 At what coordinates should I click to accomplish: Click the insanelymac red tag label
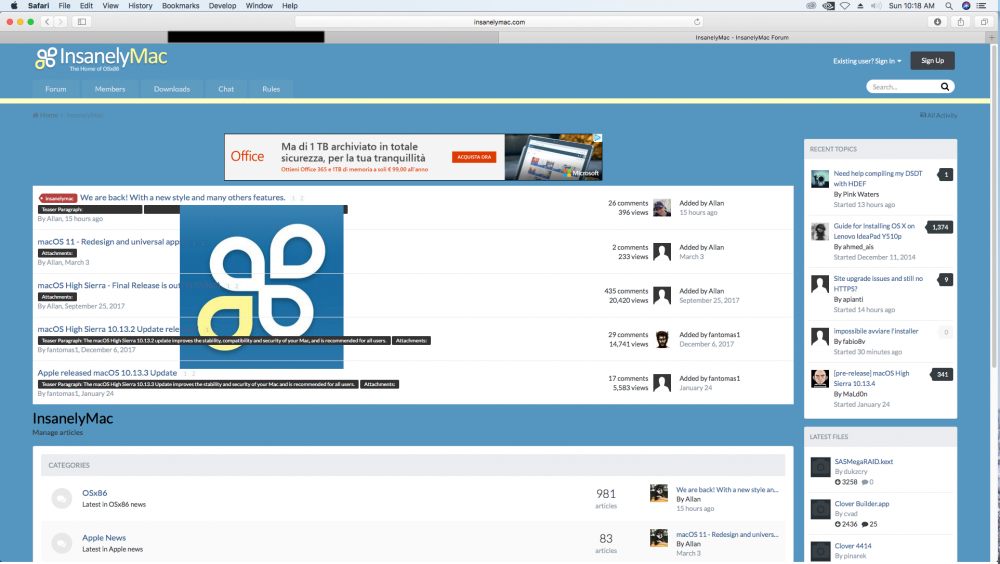(58, 198)
